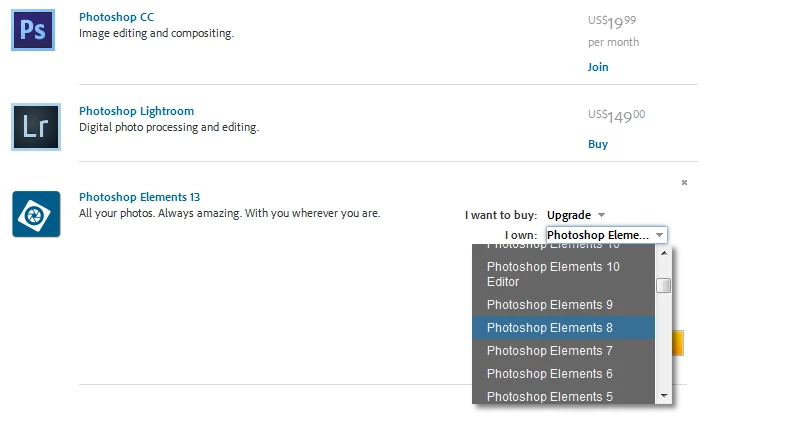Select Photoshop Elements 10 Editor option
This screenshot has height=423, width=793.
click(x=553, y=274)
